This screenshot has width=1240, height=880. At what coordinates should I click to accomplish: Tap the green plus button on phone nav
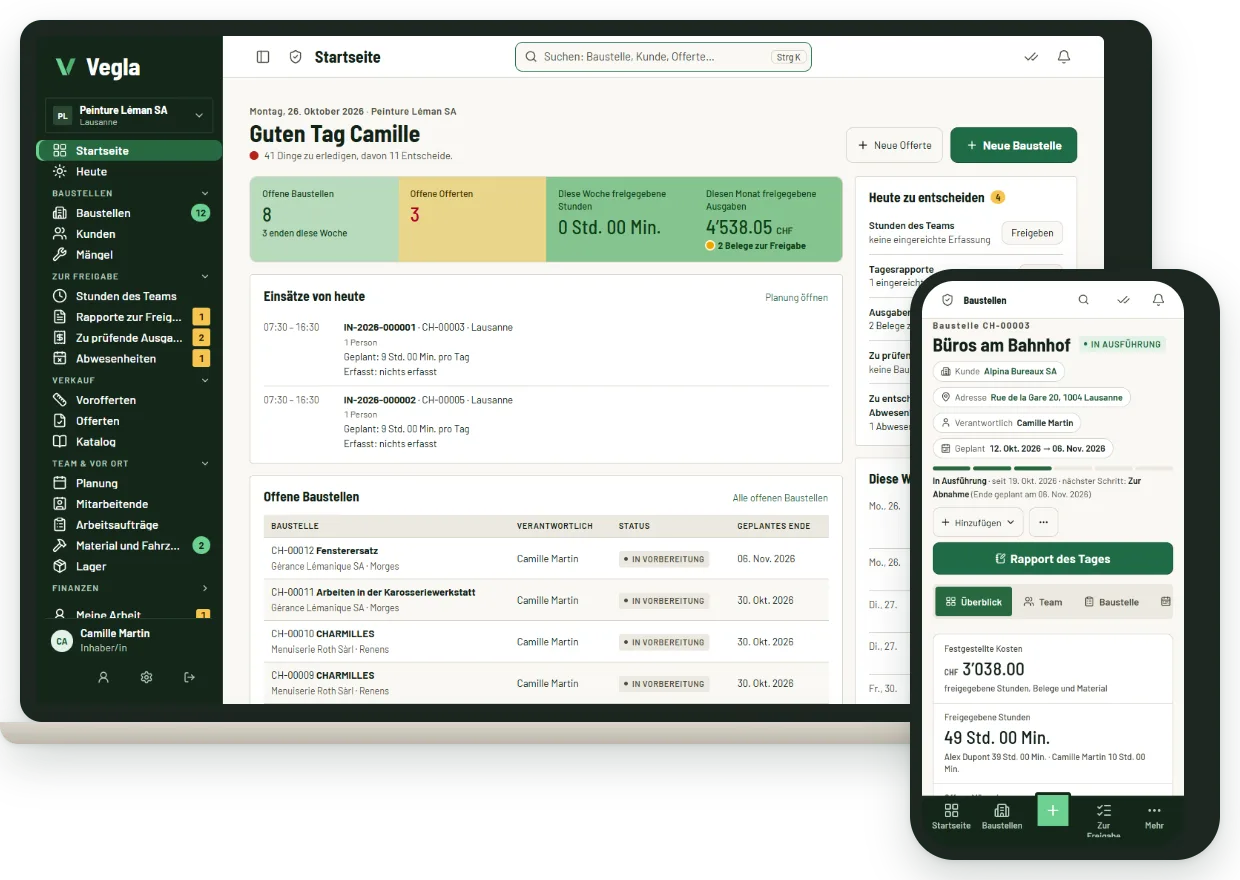1053,810
